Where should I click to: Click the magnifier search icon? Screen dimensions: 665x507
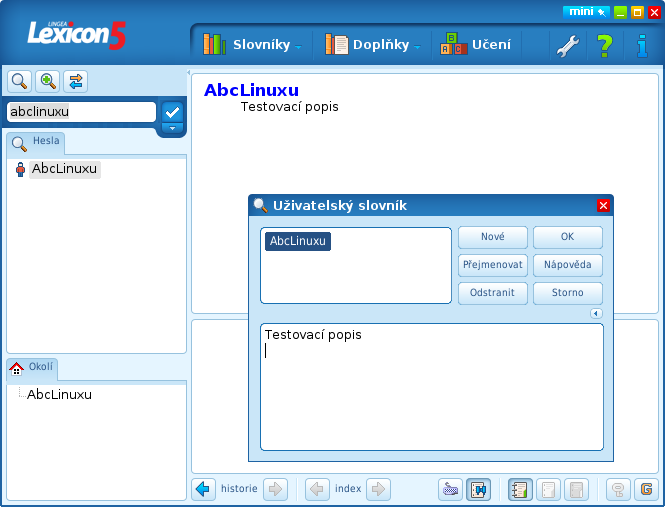point(20,81)
